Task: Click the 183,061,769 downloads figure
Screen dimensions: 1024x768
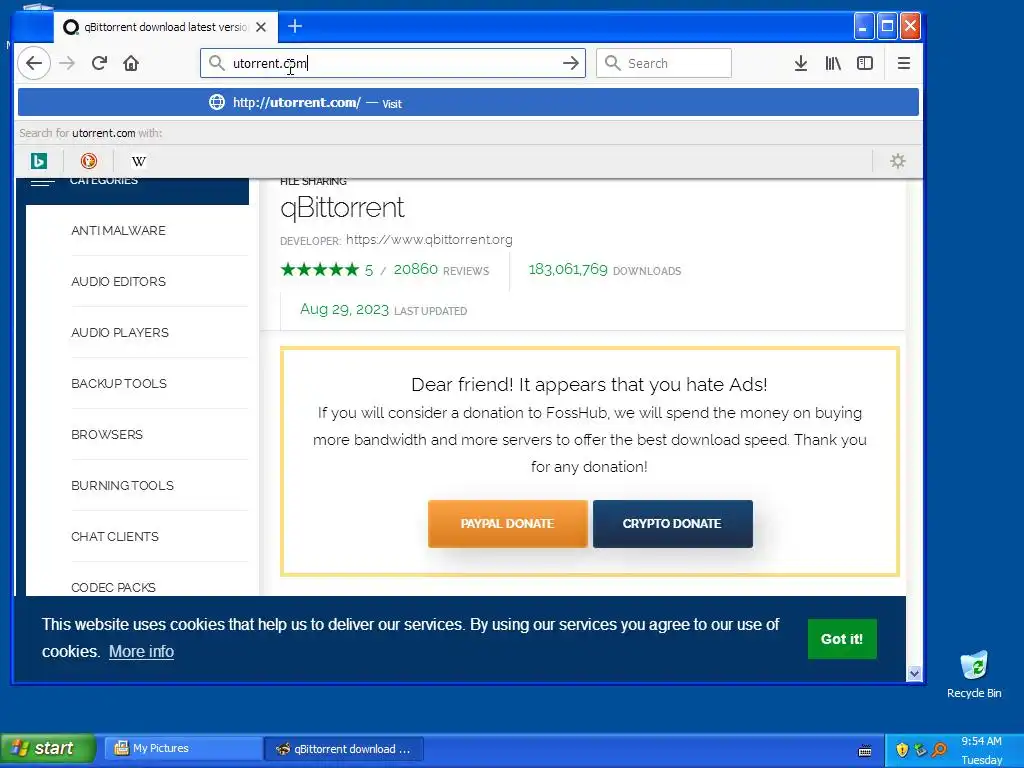Action: click(x=568, y=269)
